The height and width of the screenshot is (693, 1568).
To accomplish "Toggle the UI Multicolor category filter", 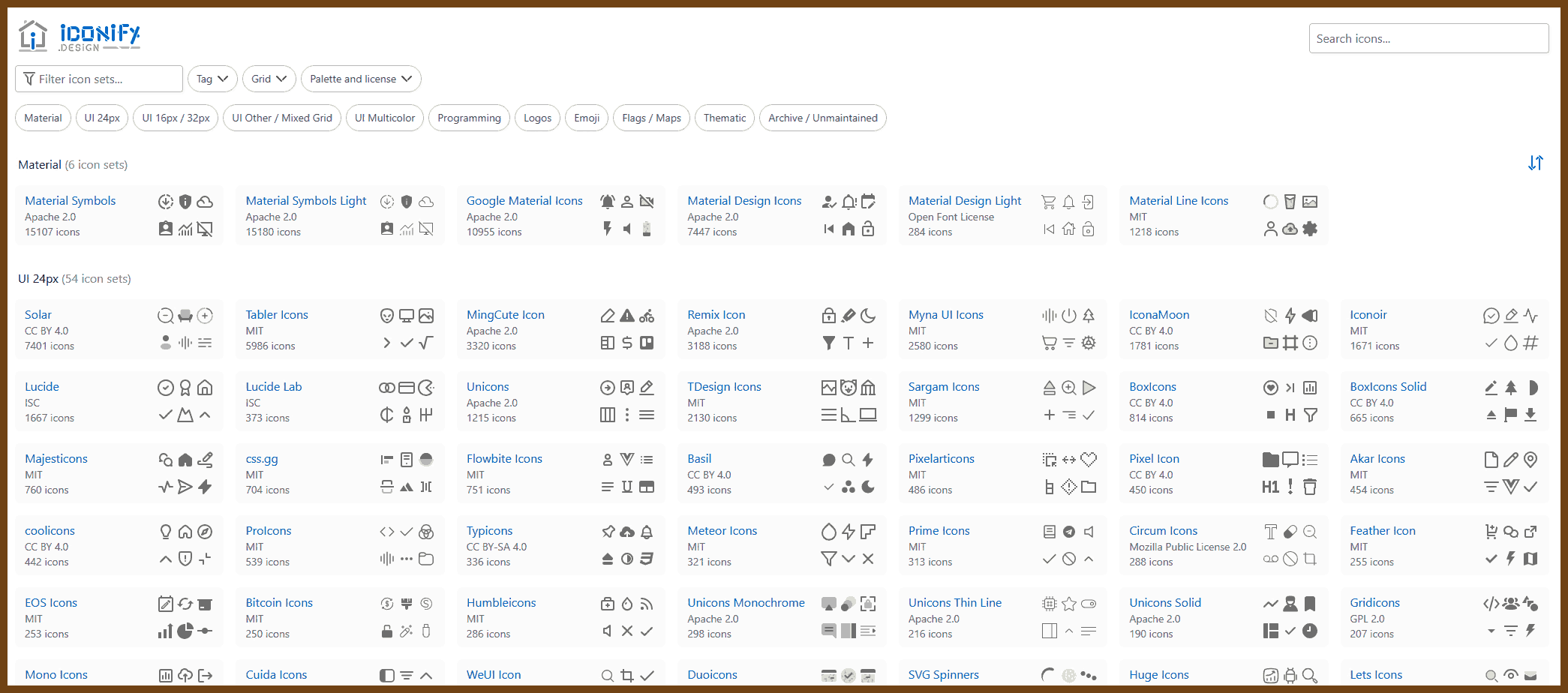I will click(x=384, y=118).
